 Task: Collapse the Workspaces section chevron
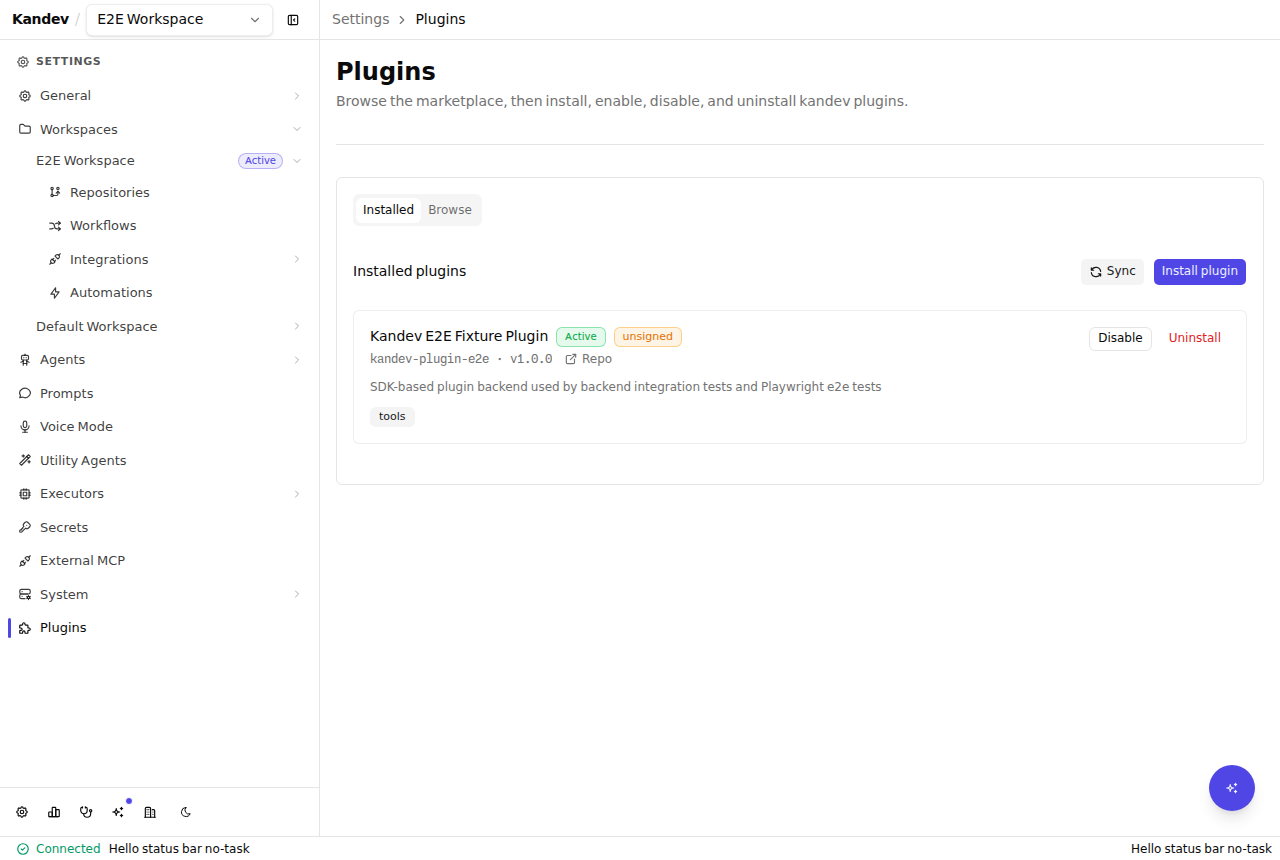297,129
